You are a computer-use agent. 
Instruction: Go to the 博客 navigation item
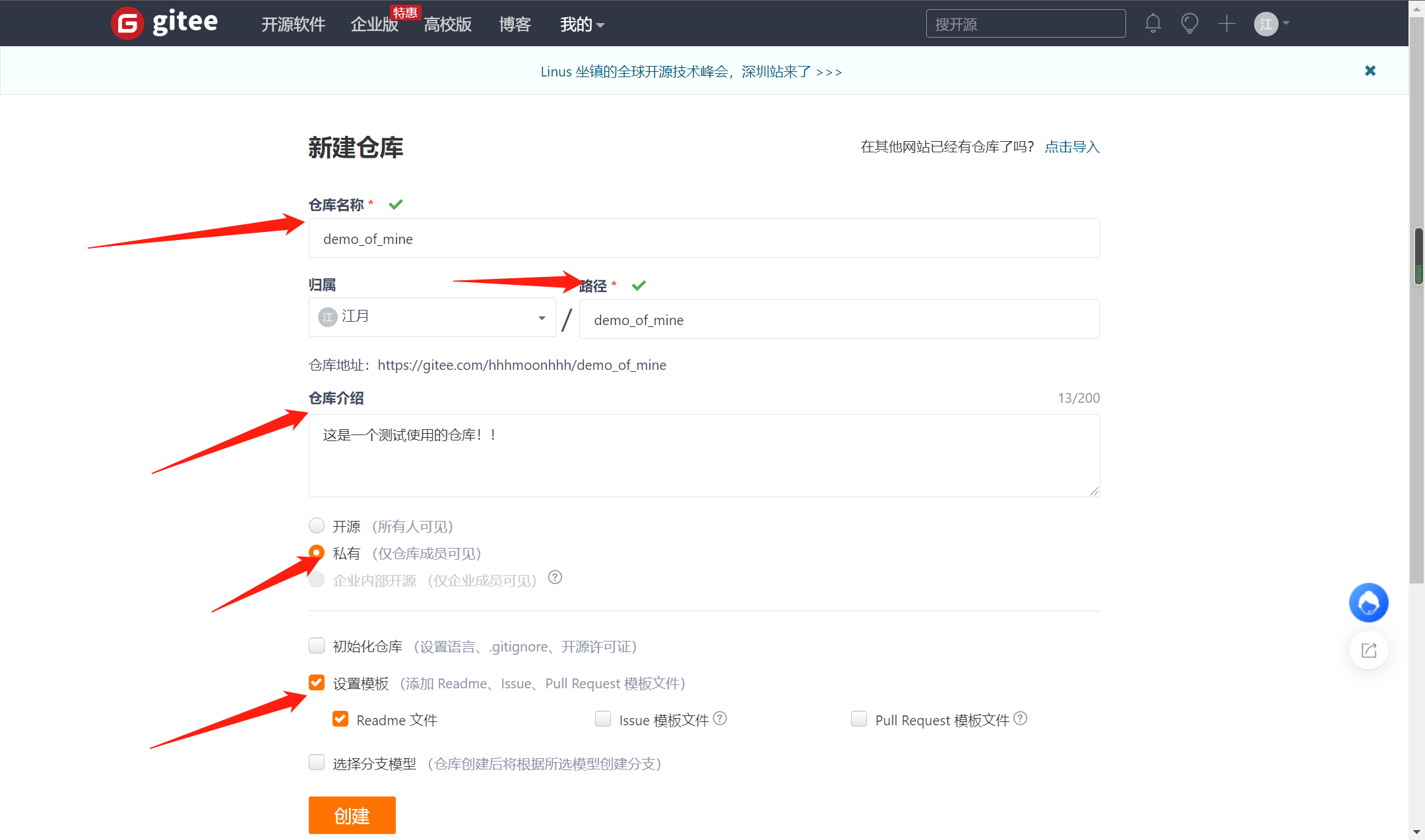point(515,24)
